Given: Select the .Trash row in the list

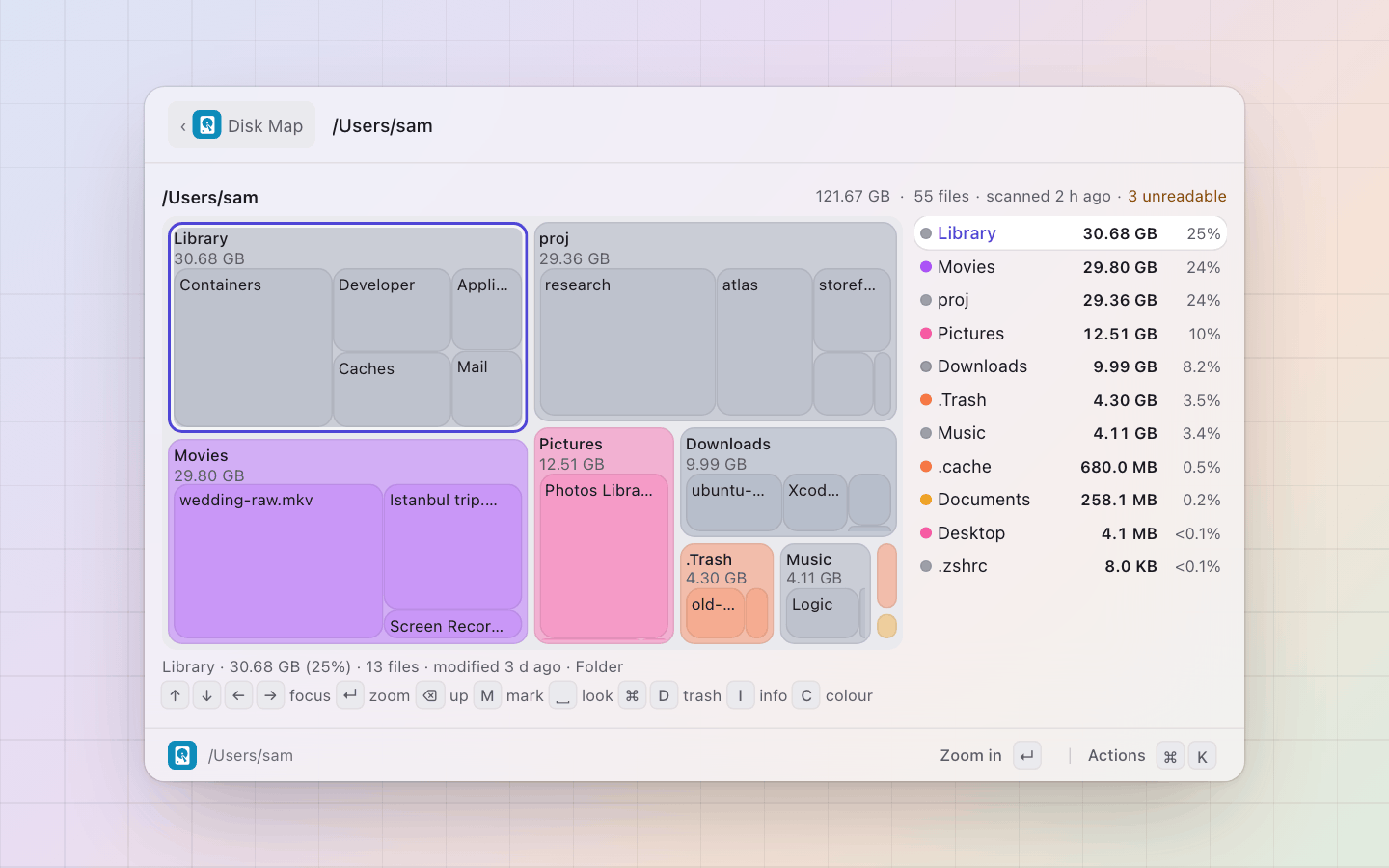Looking at the screenshot, I should (x=1071, y=400).
